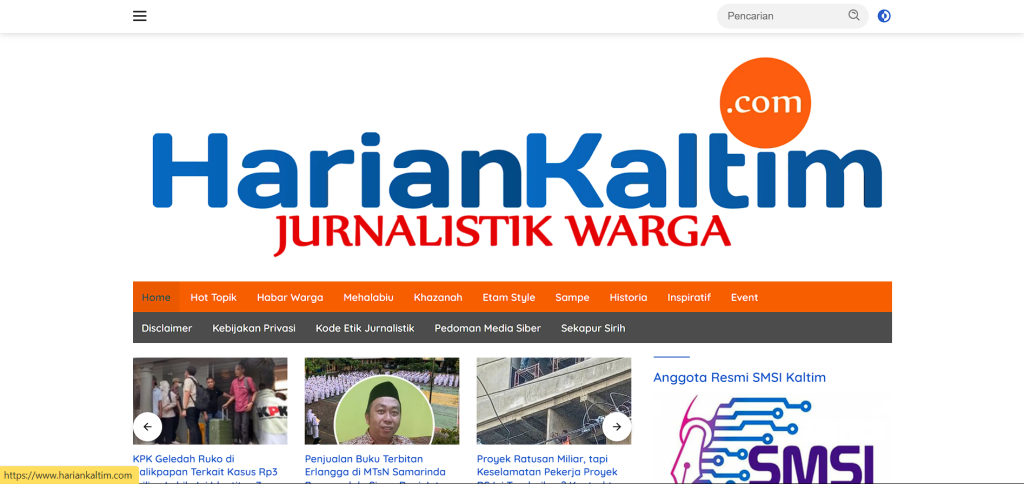This screenshot has width=1024, height=484.
Task: Open the Hot Topik menu
Action: point(214,297)
